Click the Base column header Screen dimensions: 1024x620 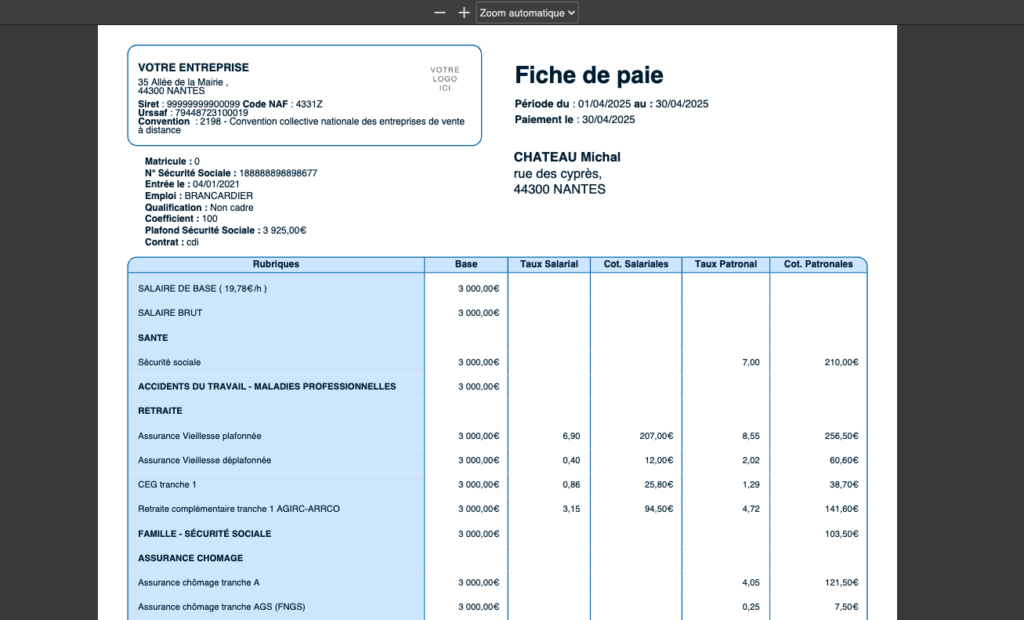tap(465, 264)
